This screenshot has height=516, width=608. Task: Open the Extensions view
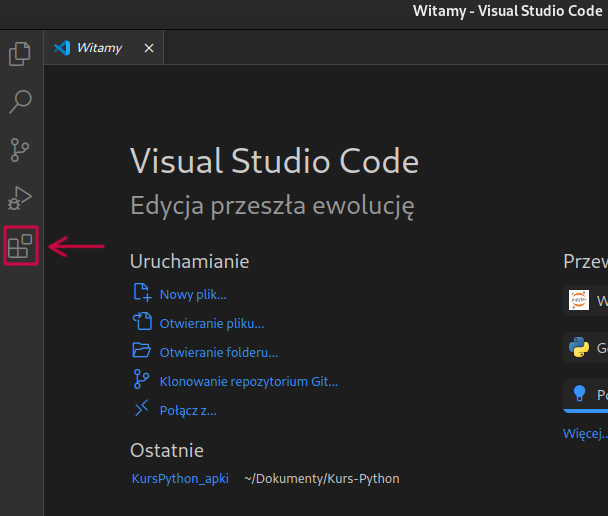click(20, 246)
